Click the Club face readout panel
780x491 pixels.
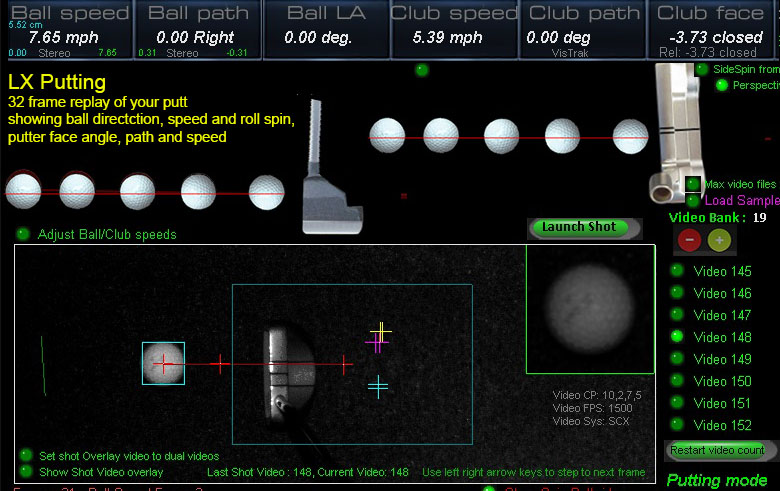tap(710, 30)
